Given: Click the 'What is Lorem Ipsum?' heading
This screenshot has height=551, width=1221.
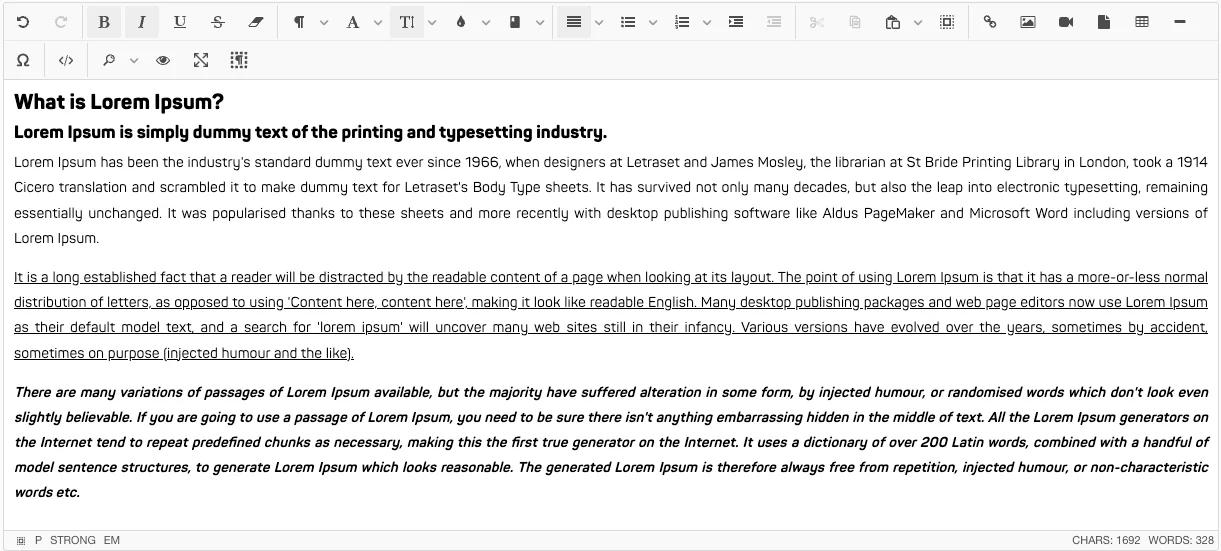Looking at the screenshot, I should 119,102.
